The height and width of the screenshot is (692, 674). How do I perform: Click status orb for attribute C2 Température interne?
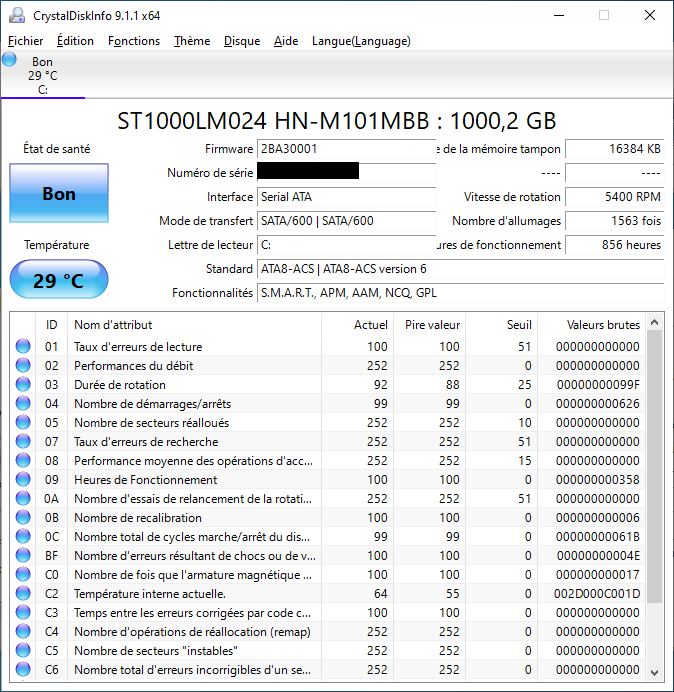pyautogui.click(x=23, y=593)
